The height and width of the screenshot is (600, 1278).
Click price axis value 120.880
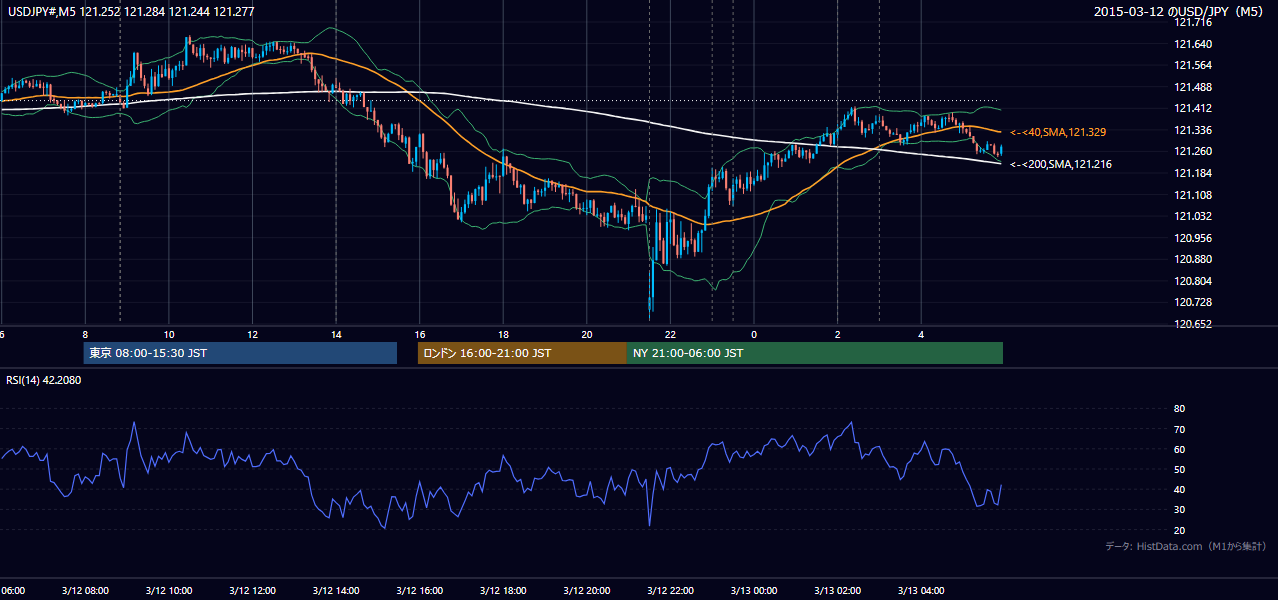1193,259
